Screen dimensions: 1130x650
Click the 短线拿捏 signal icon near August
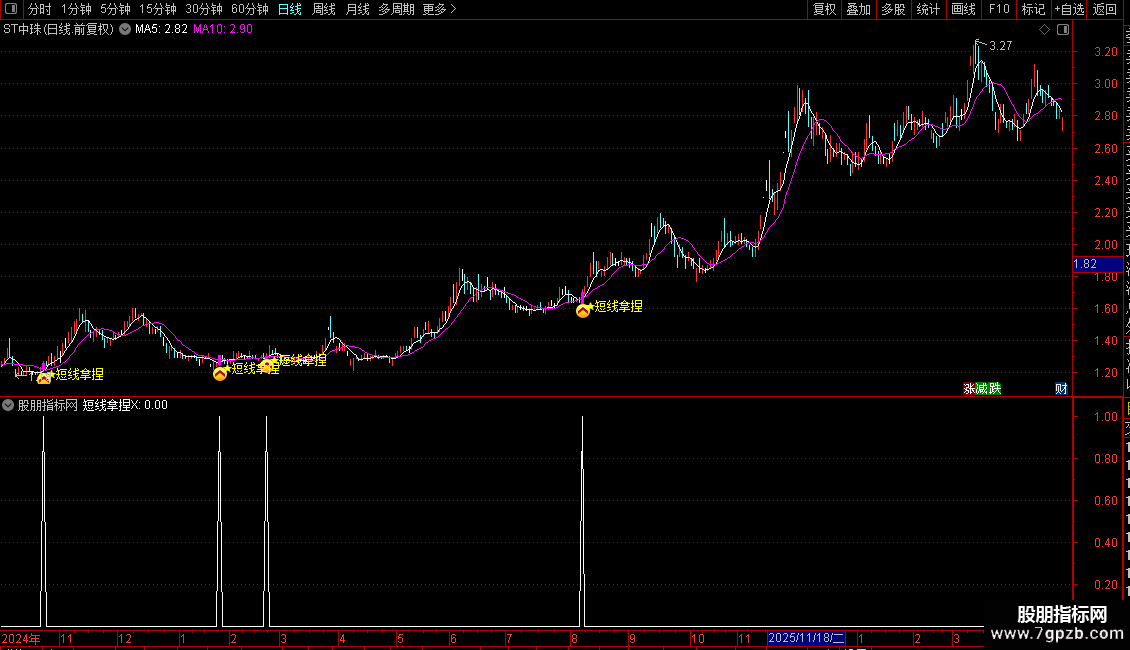(583, 311)
